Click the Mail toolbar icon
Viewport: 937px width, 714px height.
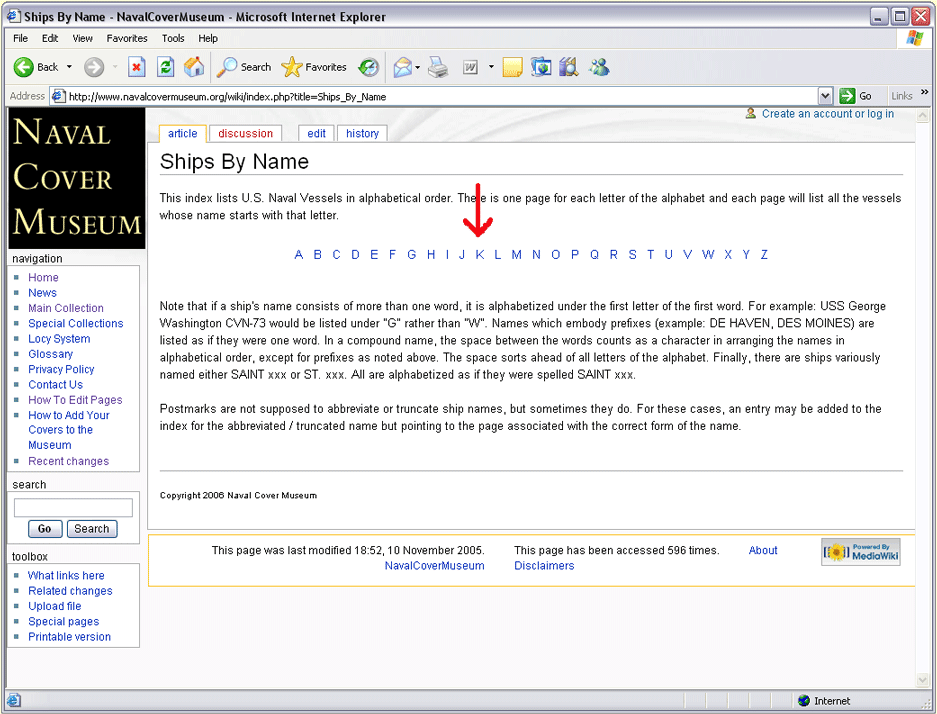tap(402, 67)
